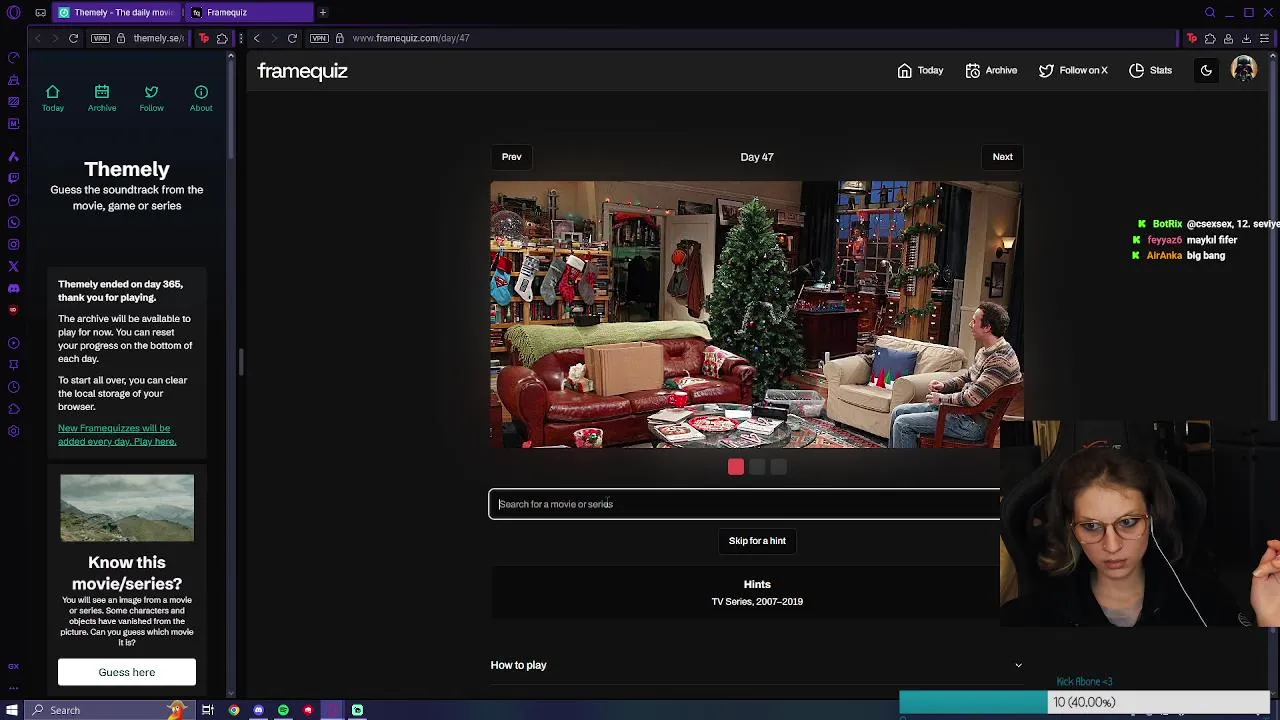Open the Windows Start menu

[12, 710]
